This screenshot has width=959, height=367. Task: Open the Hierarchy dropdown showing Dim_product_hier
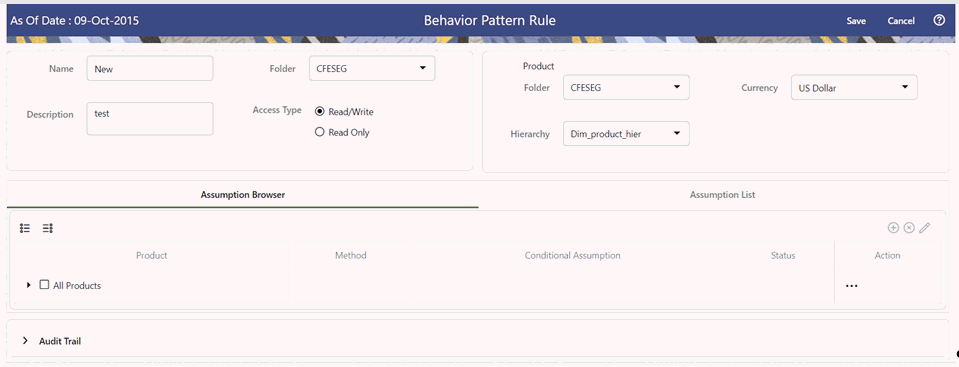coord(626,133)
